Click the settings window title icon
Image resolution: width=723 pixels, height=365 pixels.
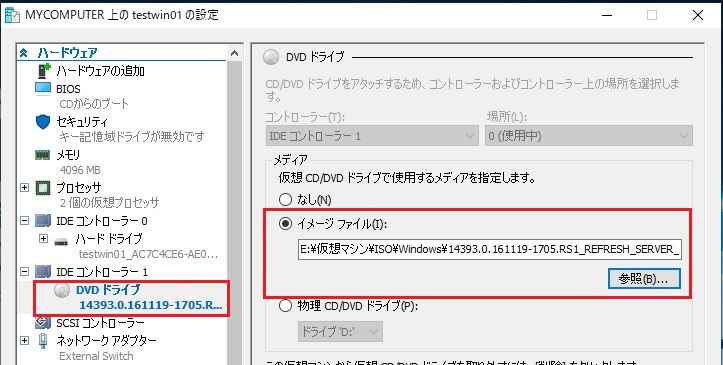(12, 15)
